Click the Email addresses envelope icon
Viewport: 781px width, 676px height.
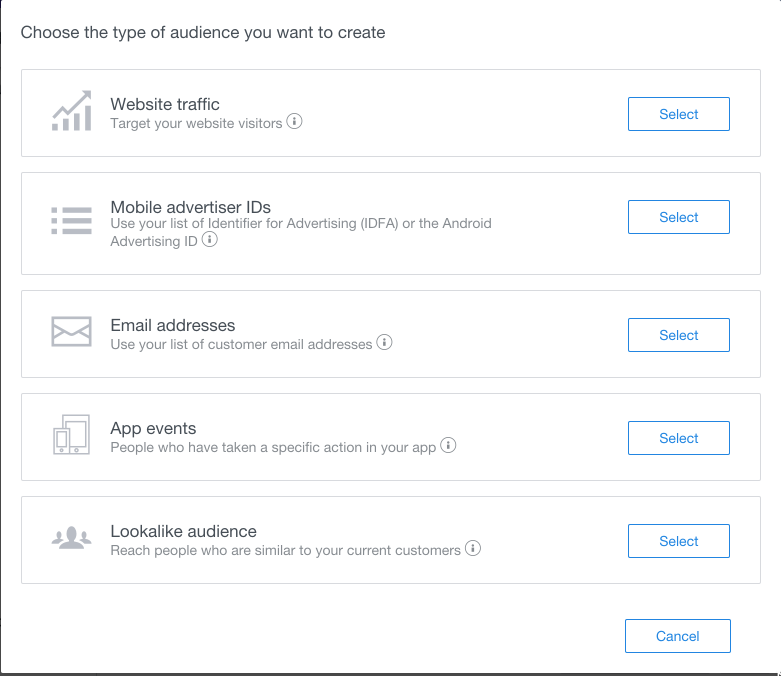pos(71,331)
